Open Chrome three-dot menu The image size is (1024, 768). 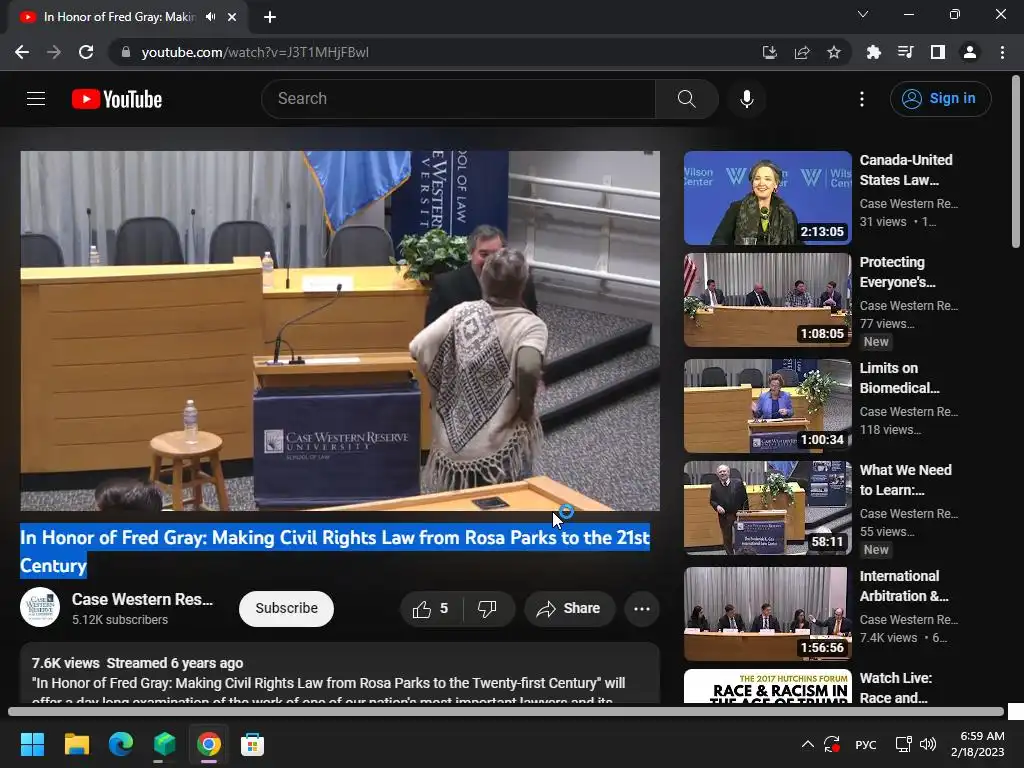[1002, 52]
